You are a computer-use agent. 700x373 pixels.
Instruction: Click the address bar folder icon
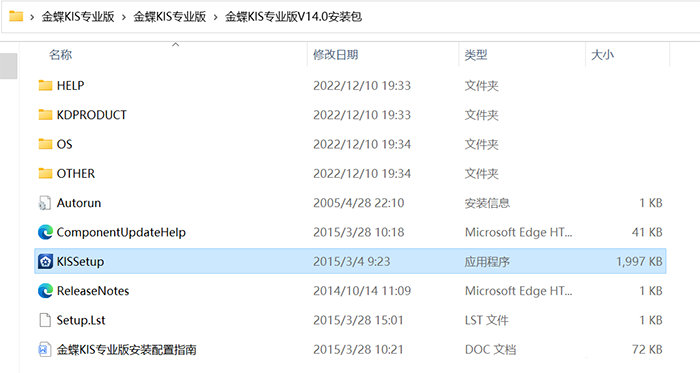click(16, 17)
